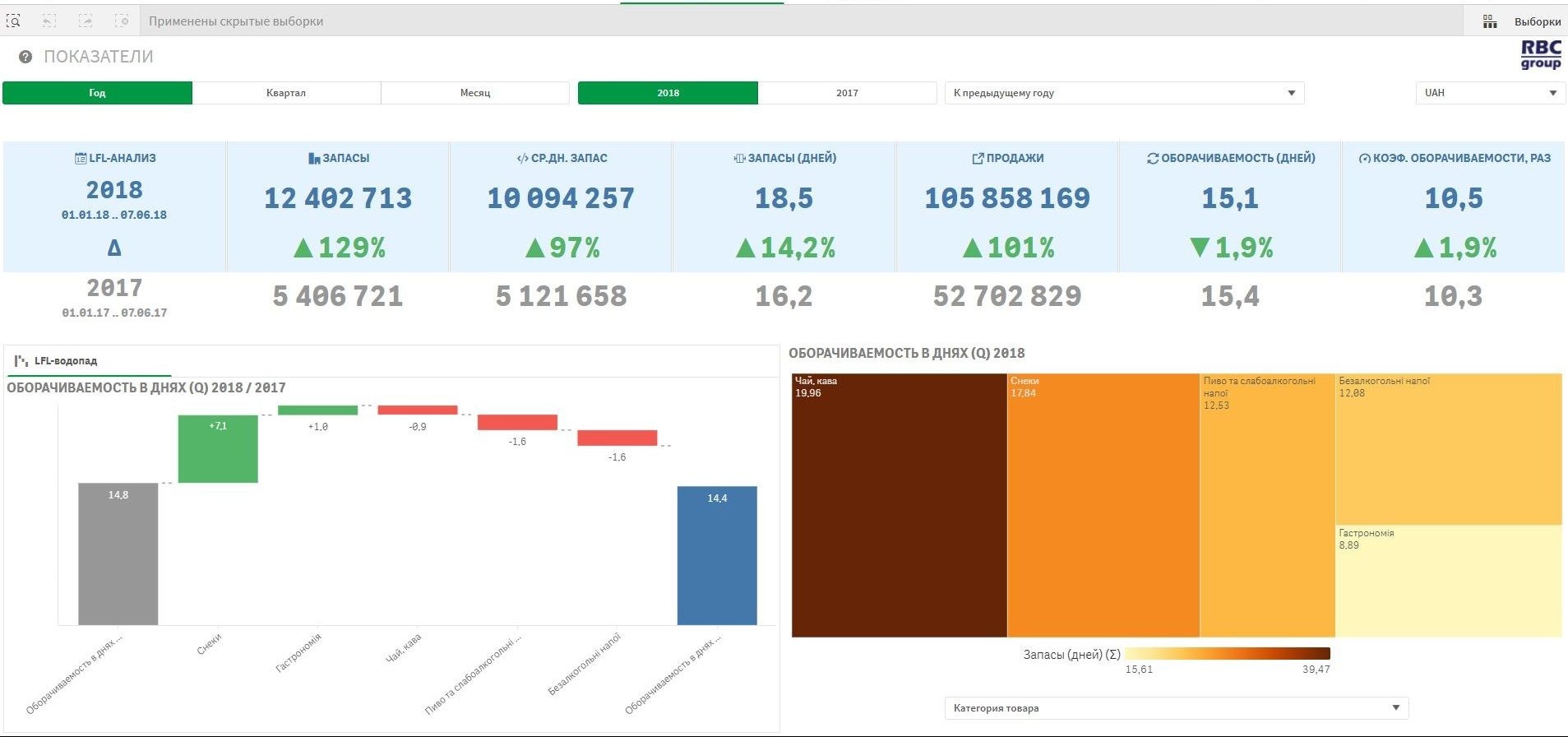Screen dimensions: 1568x737
Task: Open the Продажи KPI tile
Action: (1006, 206)
